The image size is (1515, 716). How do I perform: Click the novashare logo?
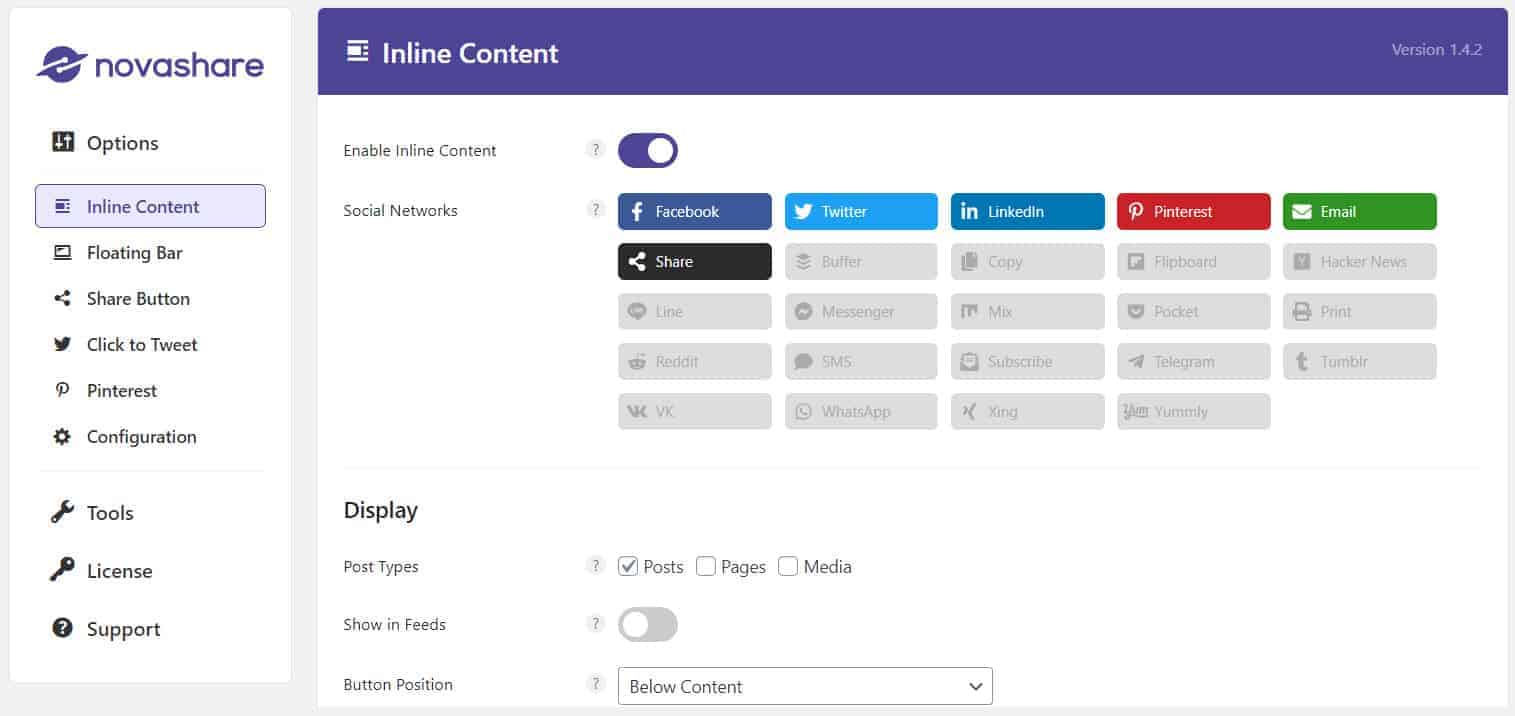(x=150, y=64)
